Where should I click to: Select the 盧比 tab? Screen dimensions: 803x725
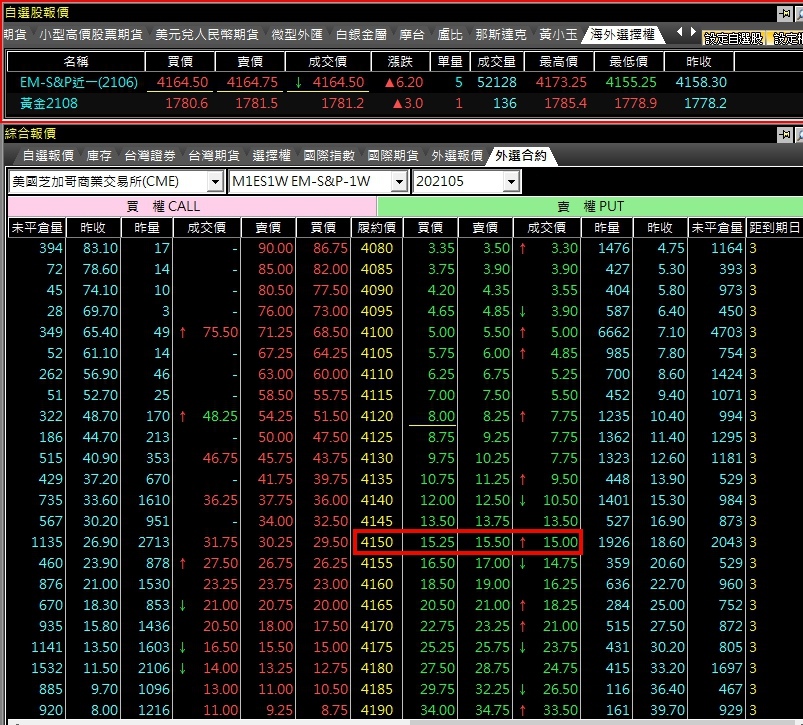click(x=450, y=34)
